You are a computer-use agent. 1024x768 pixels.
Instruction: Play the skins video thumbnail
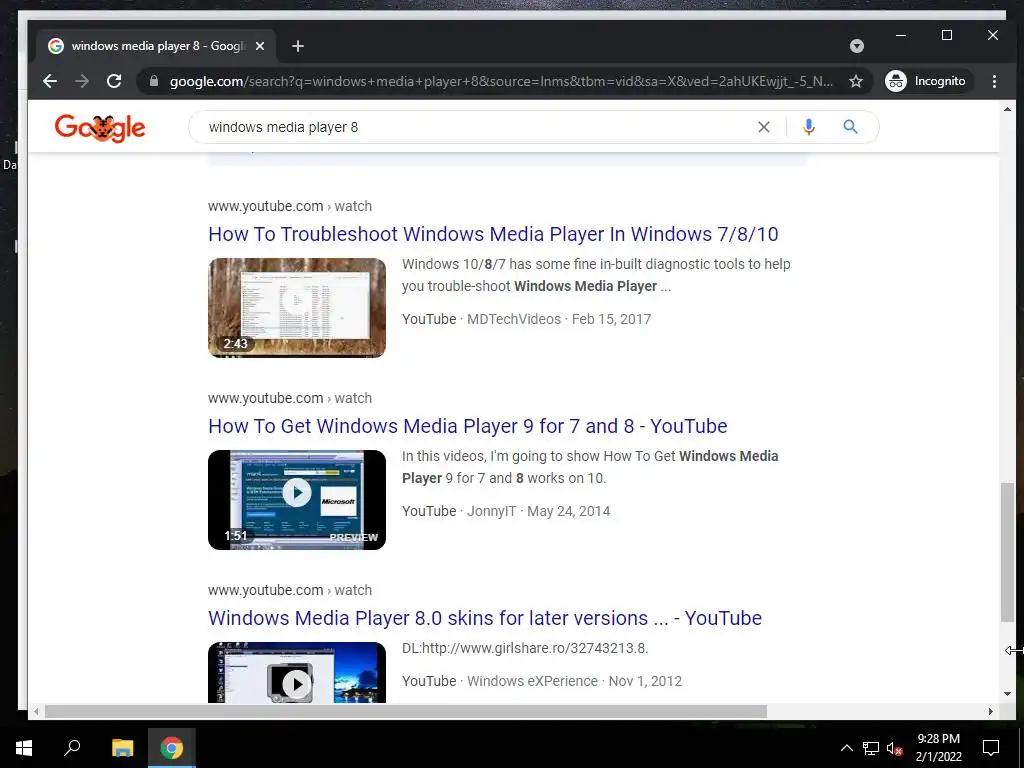[x=297, y=673]
